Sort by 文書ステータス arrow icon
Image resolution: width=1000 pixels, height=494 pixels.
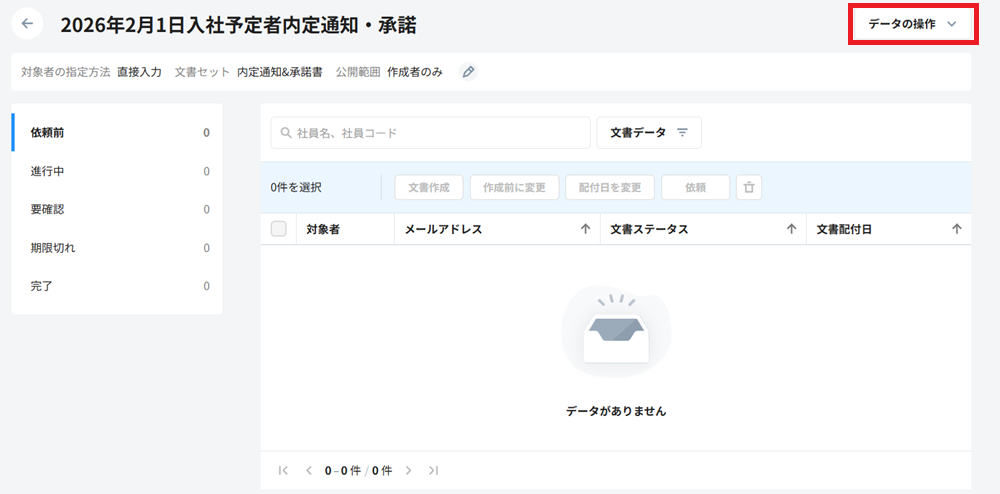(791, 229)
